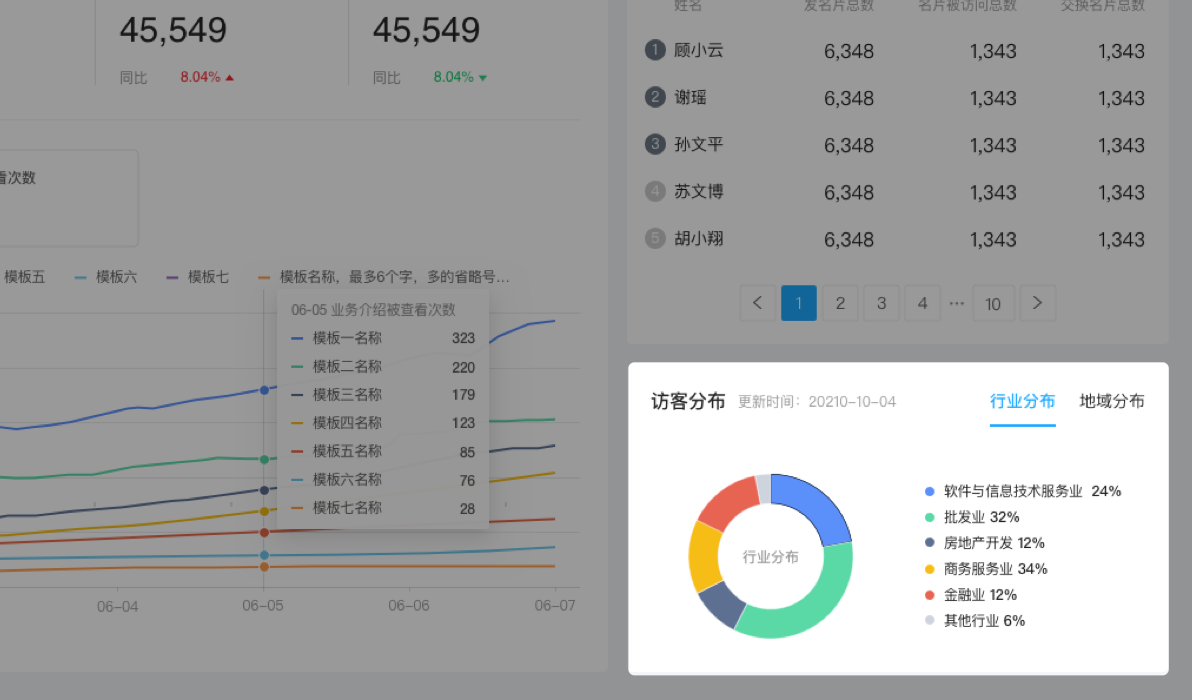Click the 访客分布 panel title

[x=688, y=401]
